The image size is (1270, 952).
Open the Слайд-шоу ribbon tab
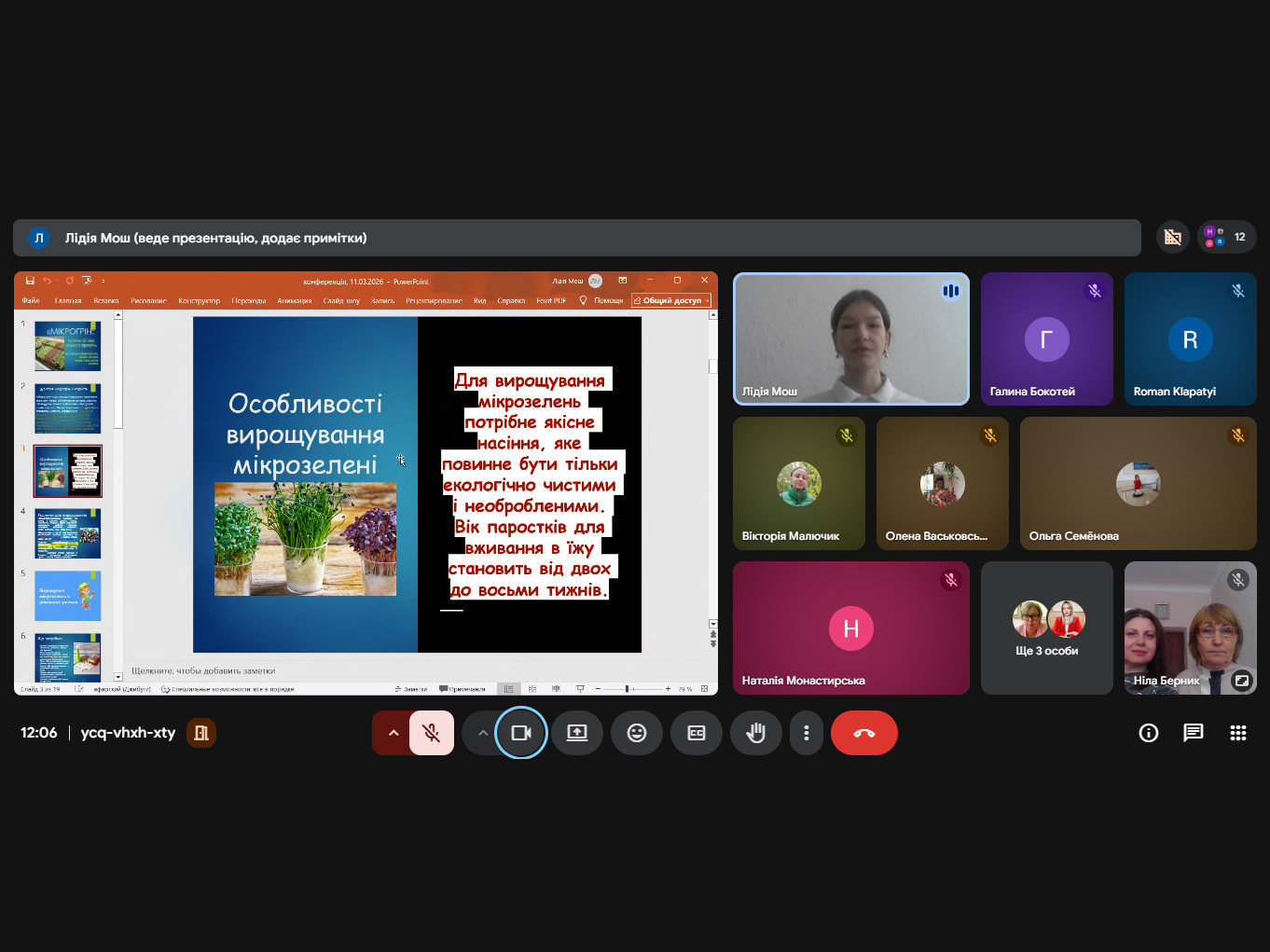(x=341, y=300)
